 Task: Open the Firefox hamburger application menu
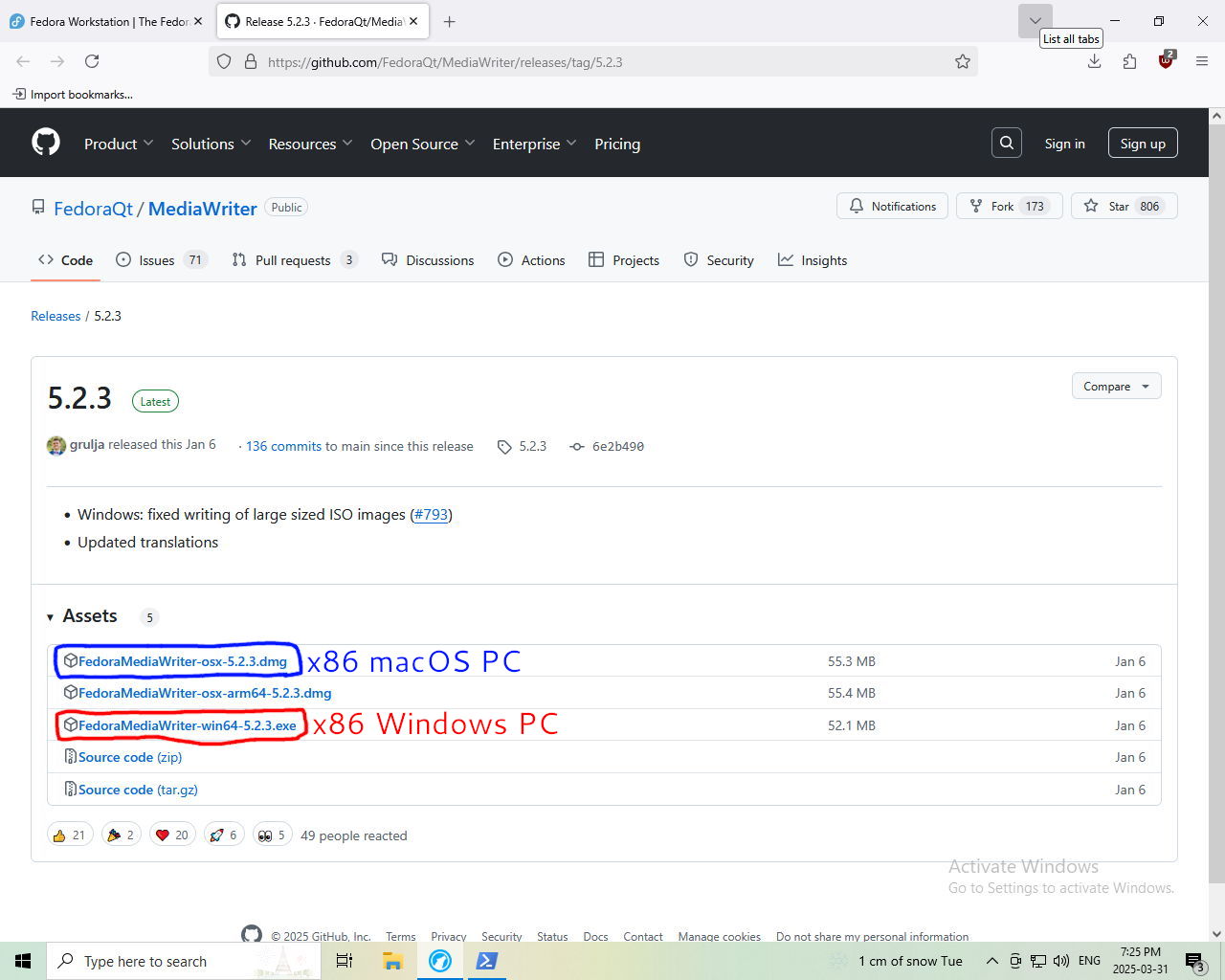[x=1202, y=61]
